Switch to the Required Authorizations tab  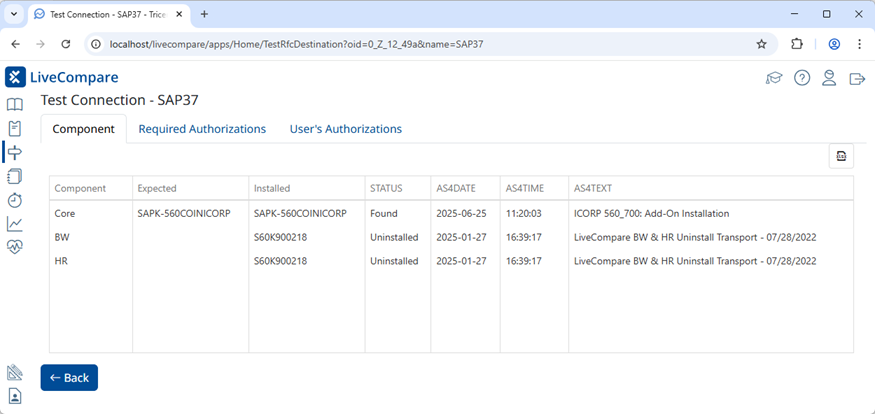202,129
